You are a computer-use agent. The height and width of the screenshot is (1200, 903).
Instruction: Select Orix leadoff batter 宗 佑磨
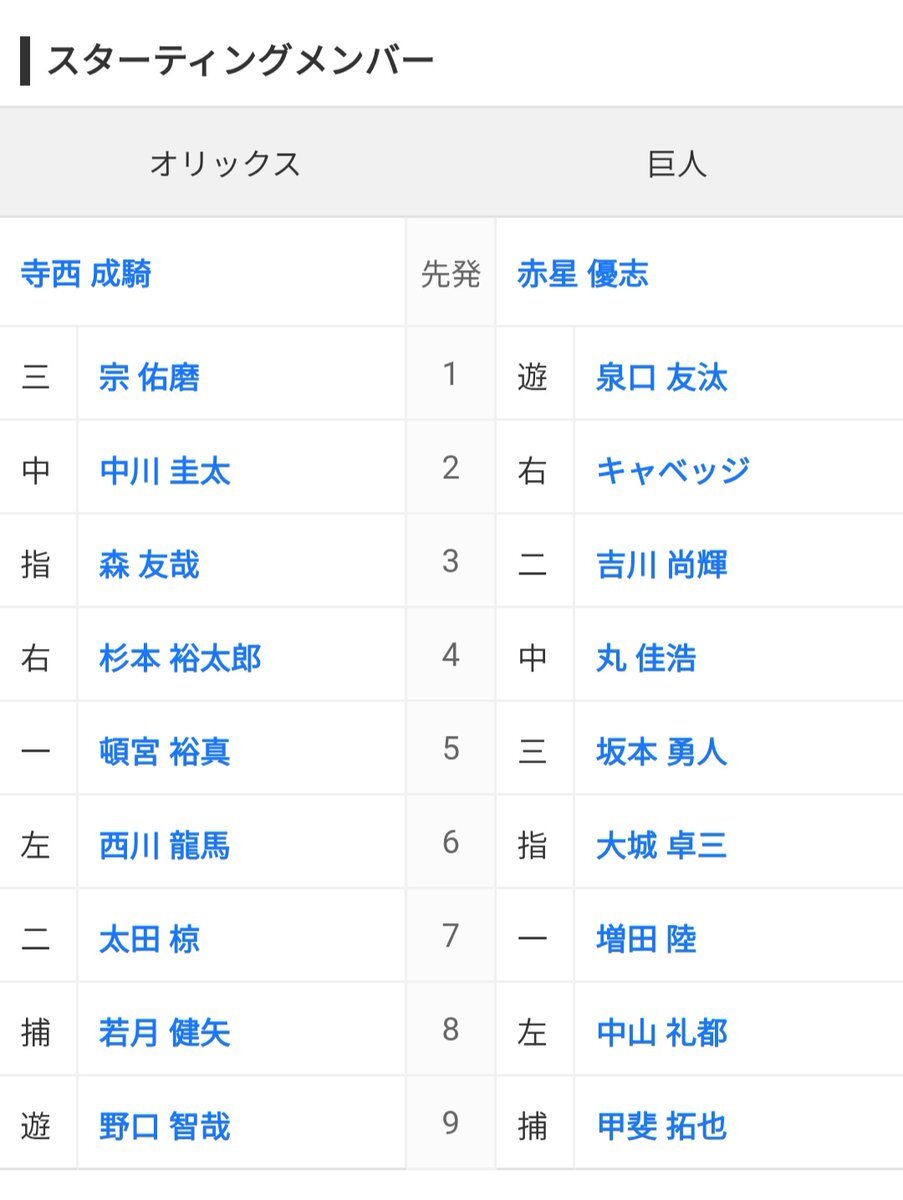click(149, 377)
